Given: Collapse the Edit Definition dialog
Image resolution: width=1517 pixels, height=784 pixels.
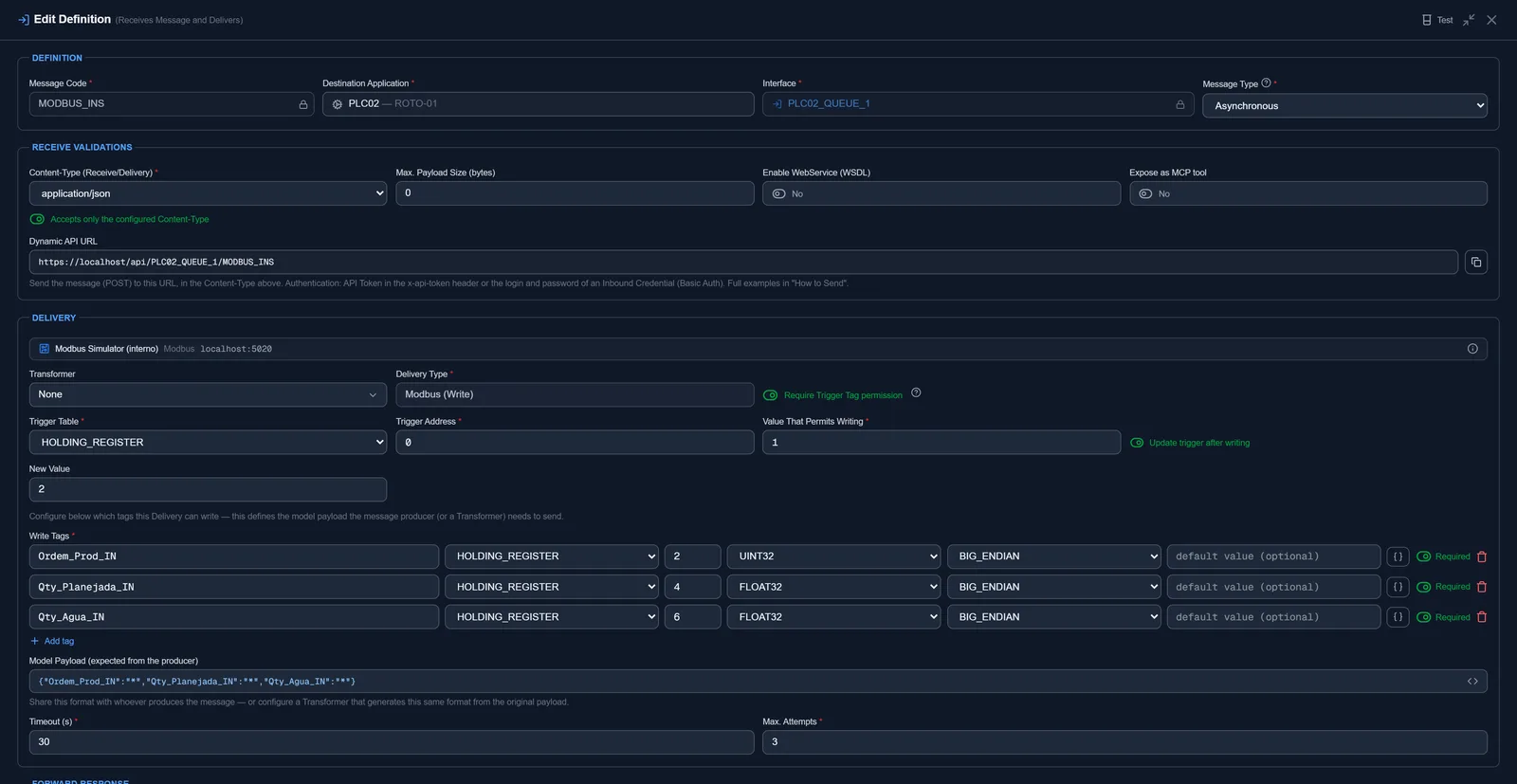Looking at the screenshot, I should click(1469, 20).
